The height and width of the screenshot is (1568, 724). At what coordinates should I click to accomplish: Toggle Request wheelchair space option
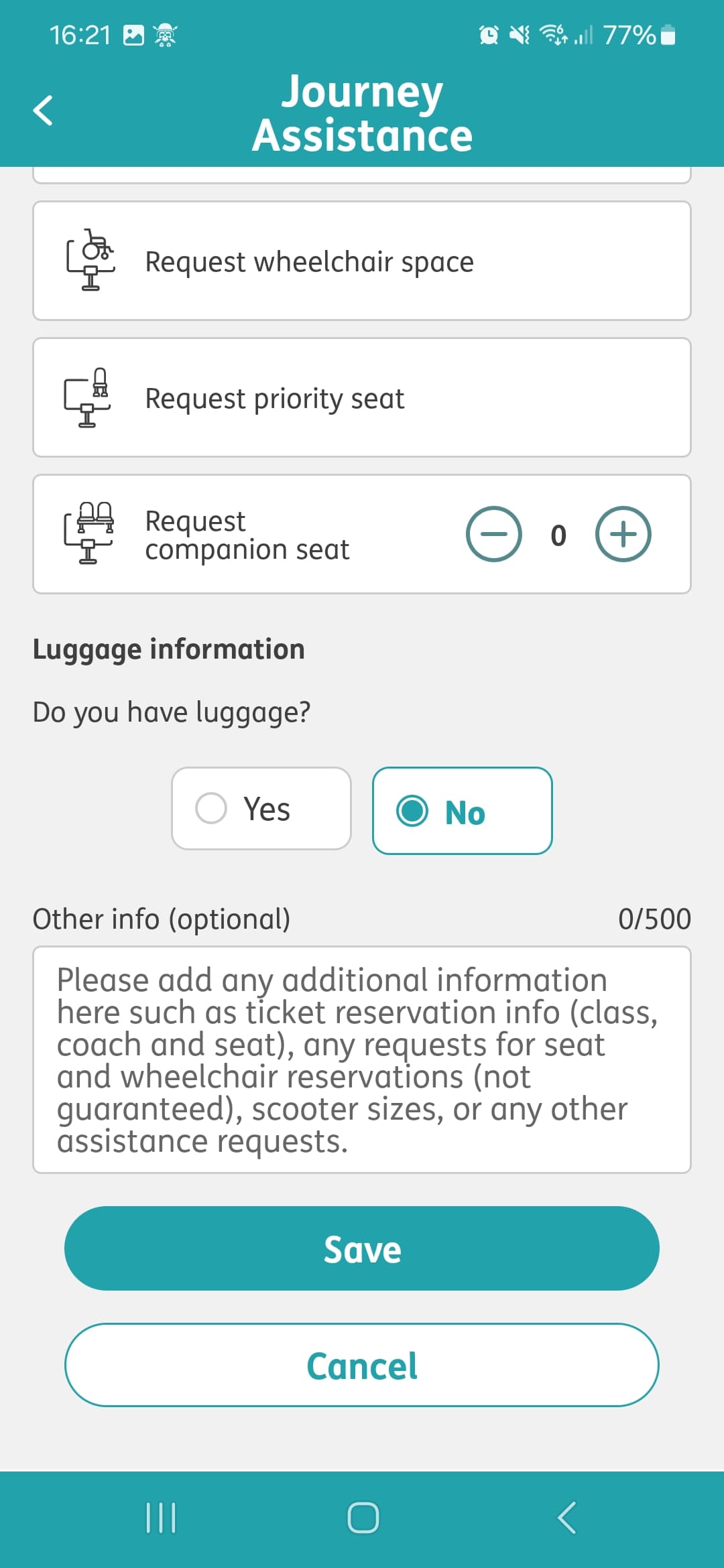point(362,261)
